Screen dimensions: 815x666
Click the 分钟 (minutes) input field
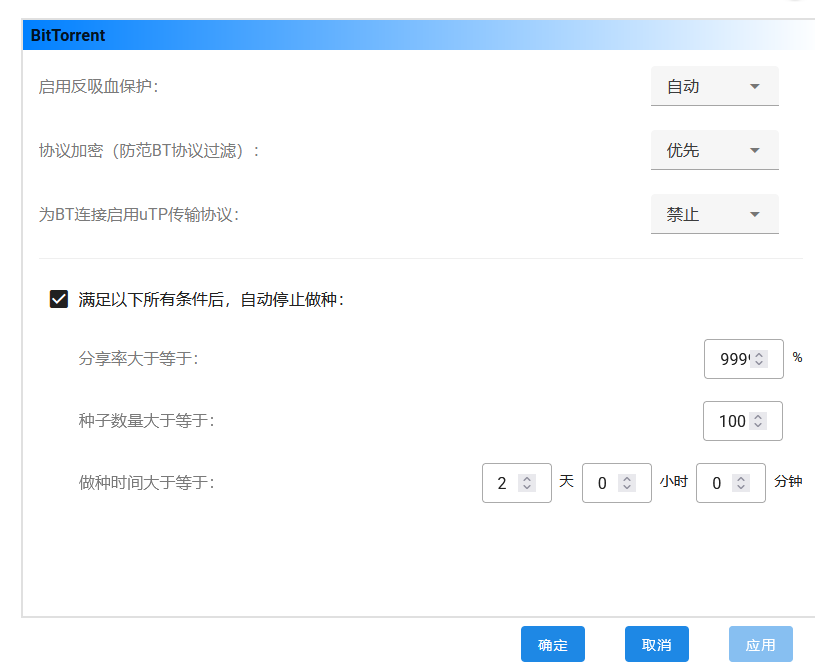[716, 483]
